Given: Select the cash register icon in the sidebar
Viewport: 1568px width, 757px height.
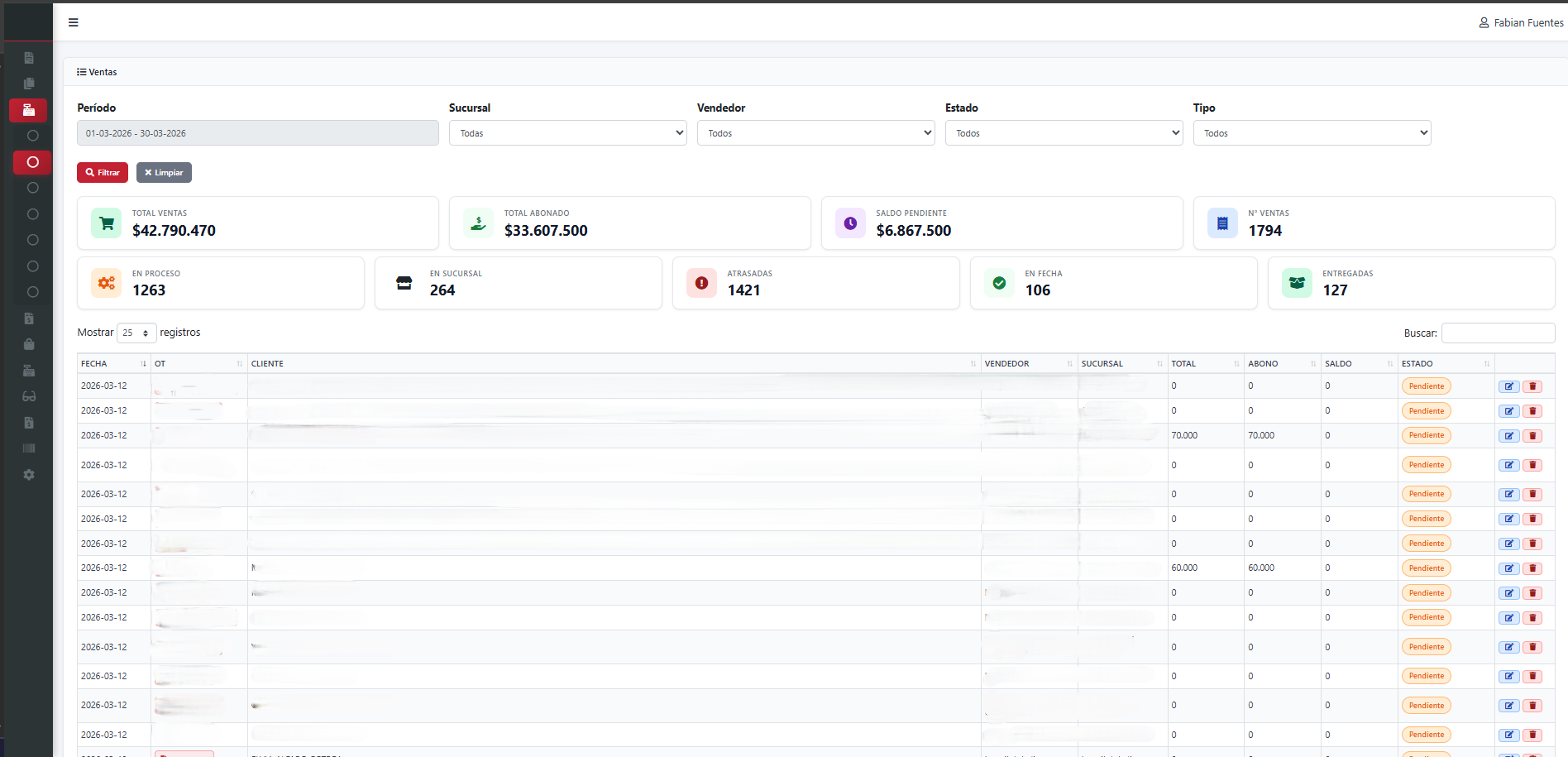Looking at the screenshot, I should (x=29, y=110).
